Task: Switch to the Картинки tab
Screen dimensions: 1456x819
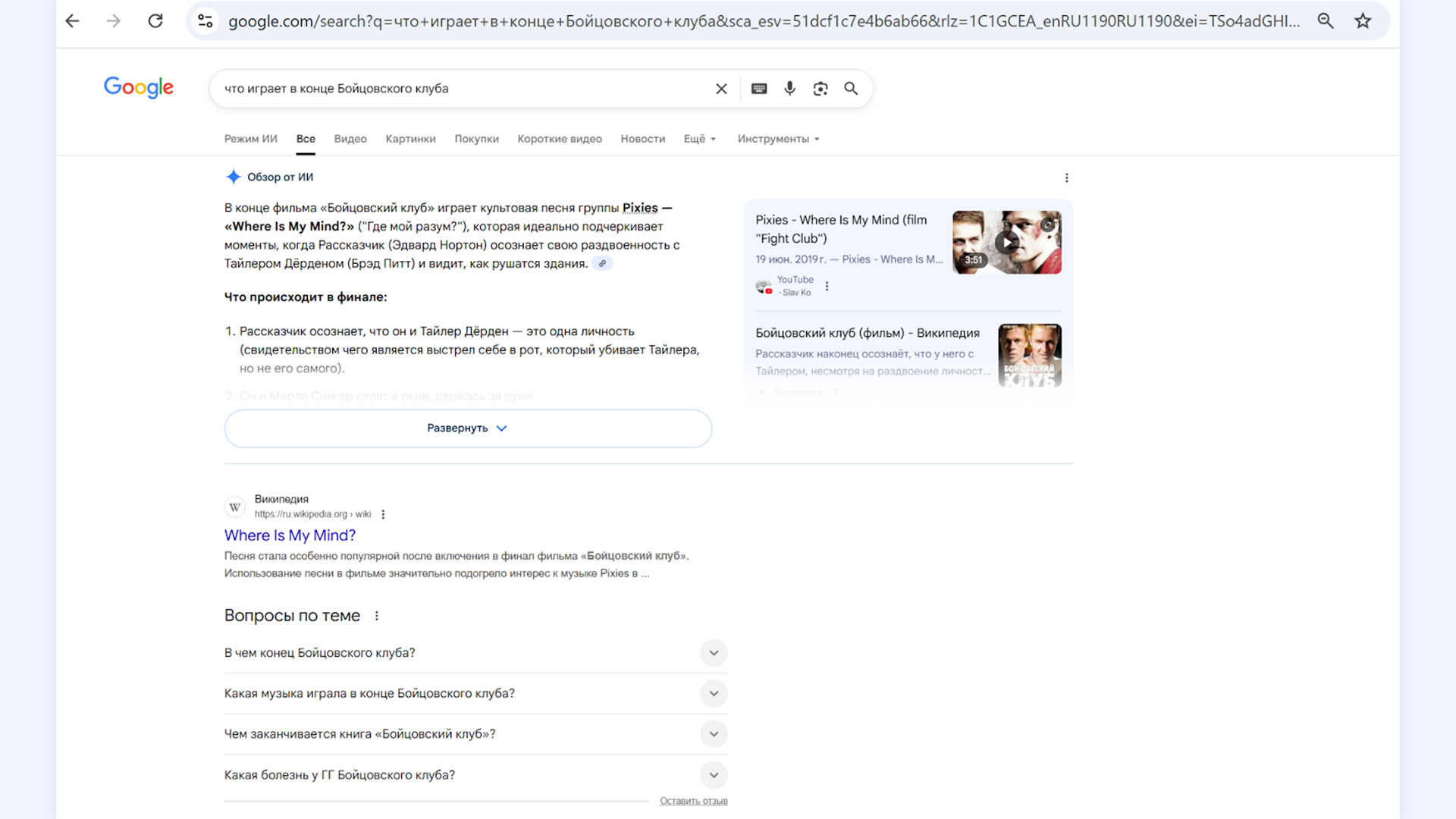Action: click(x=410, y=139)
